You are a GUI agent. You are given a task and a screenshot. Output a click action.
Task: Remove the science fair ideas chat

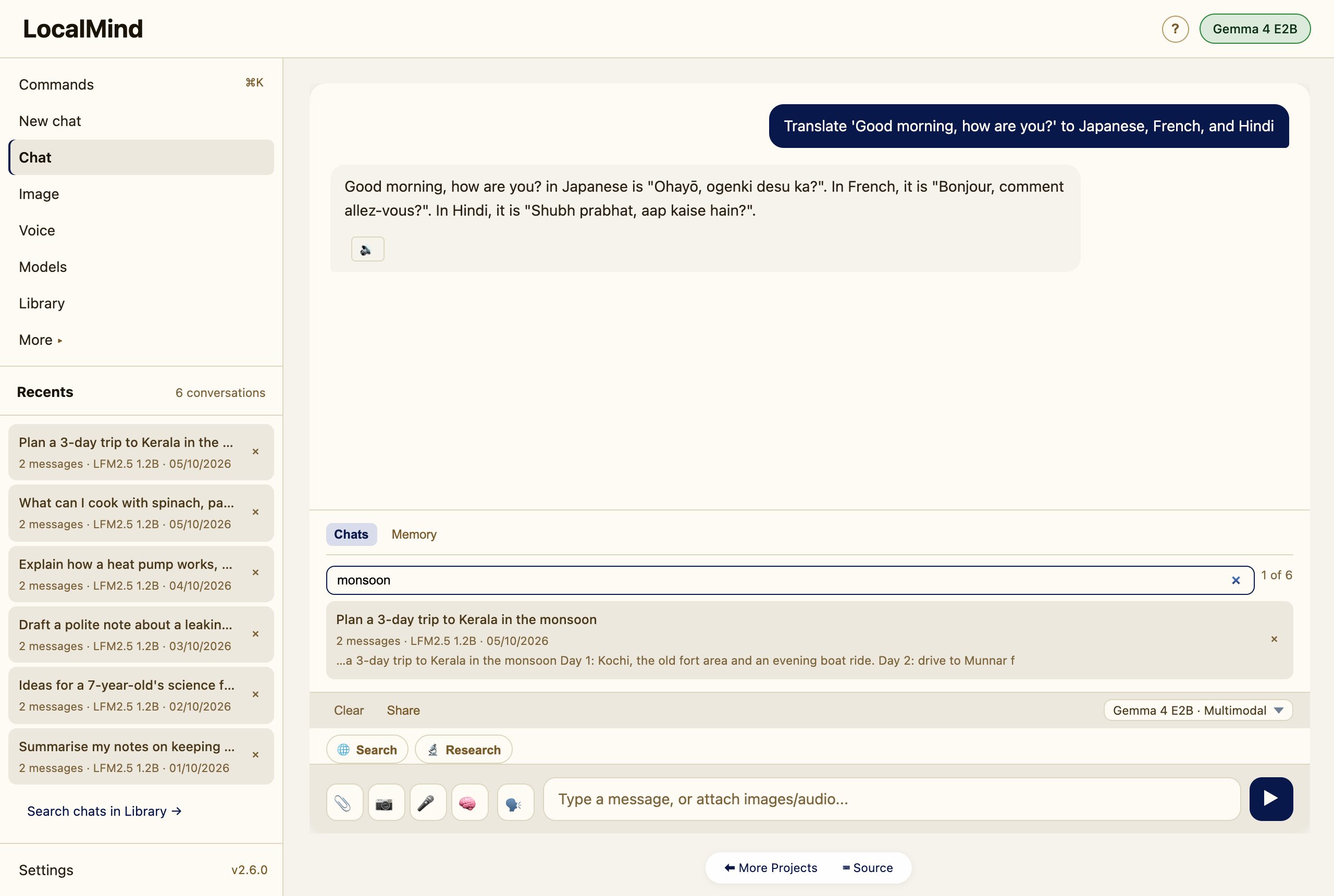point(255,694)
